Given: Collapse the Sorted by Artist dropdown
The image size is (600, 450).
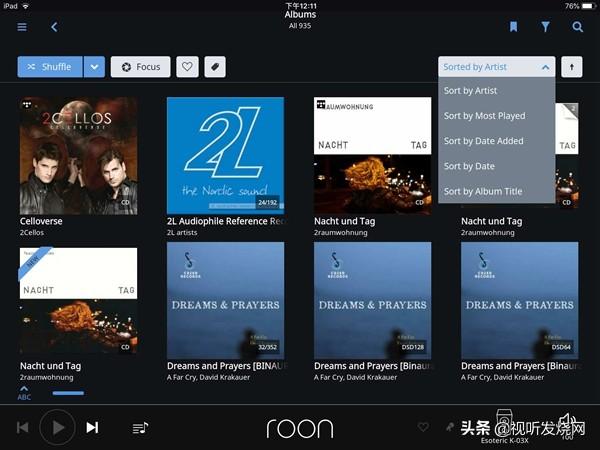Looking at the screenshot, I should point(496,67).
